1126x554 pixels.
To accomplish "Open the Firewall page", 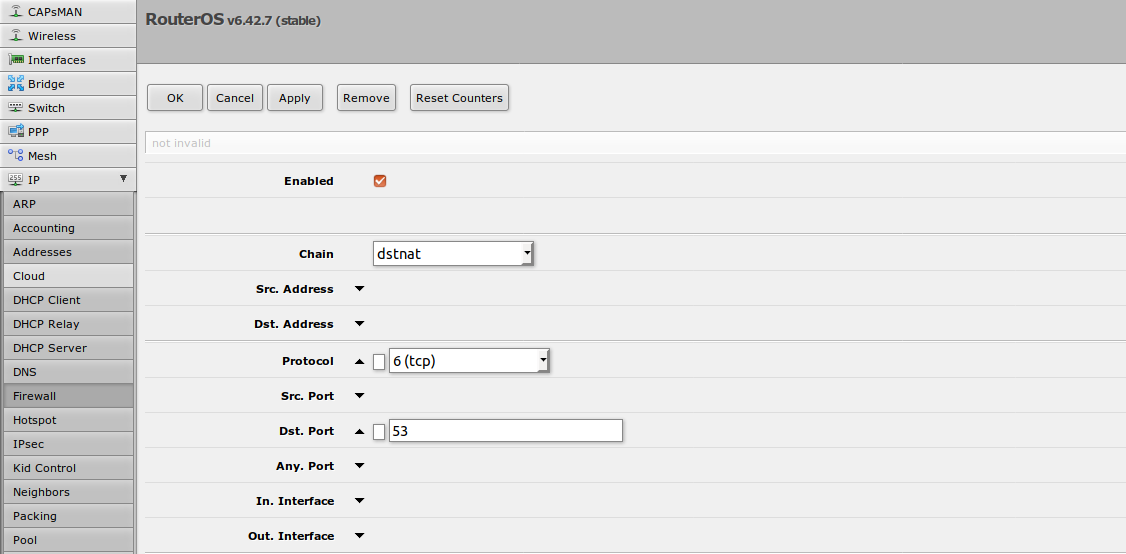I will pyautogui.click(x=68, y=396).
